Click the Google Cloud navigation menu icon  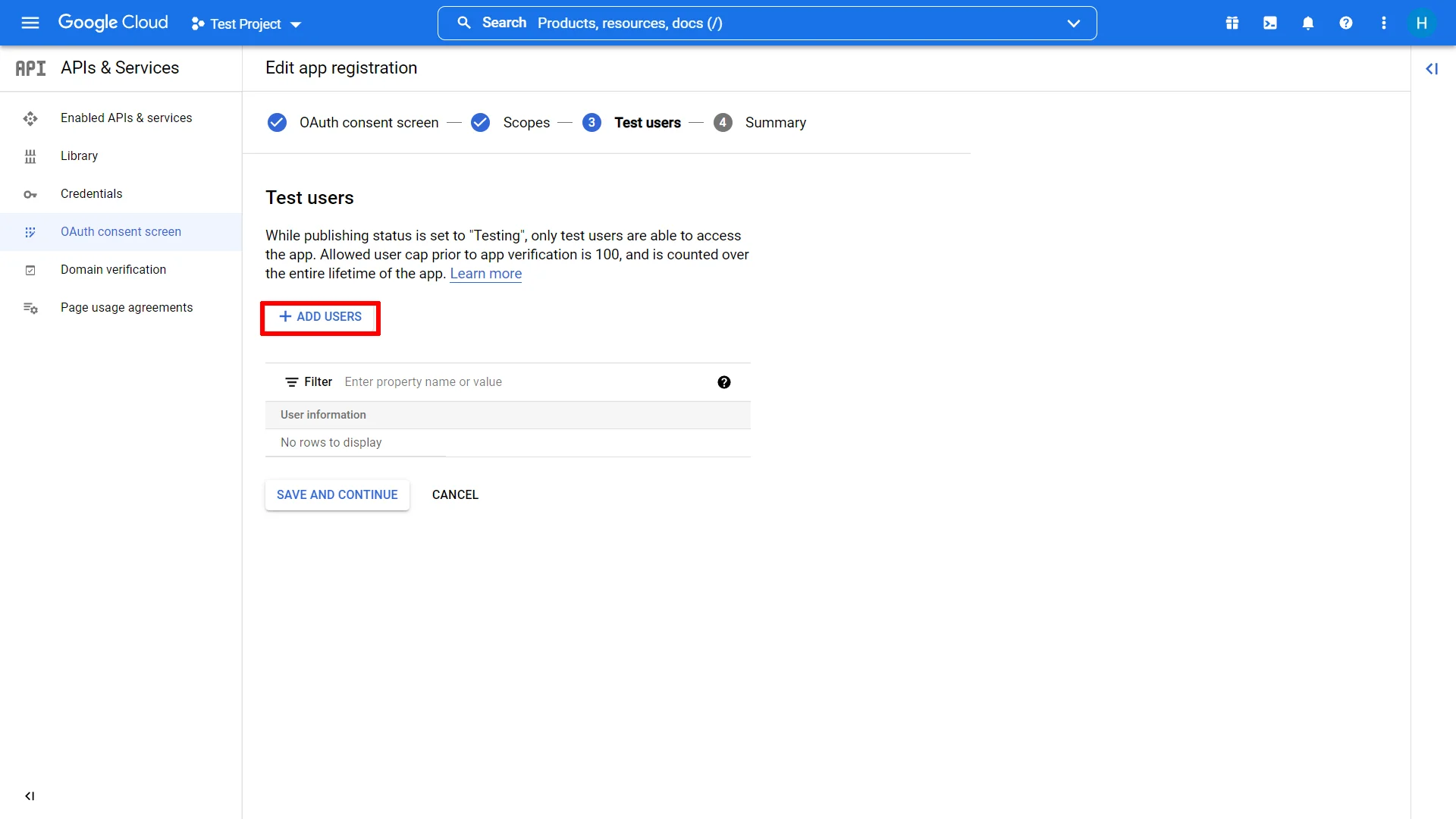(x=27, y=22)
